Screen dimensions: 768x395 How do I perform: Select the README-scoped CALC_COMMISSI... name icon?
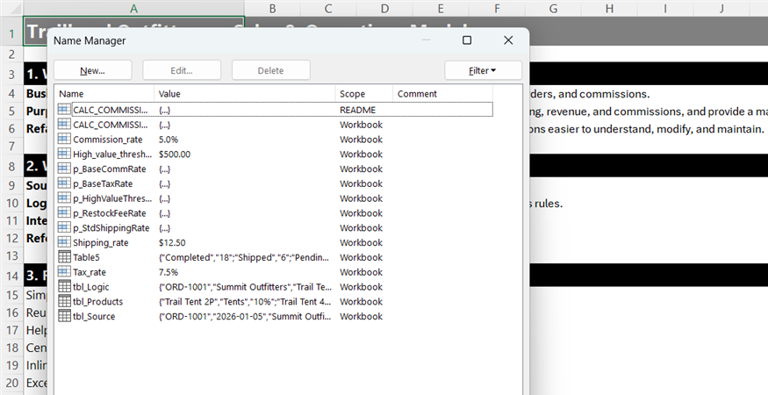[x=64, y=110]
